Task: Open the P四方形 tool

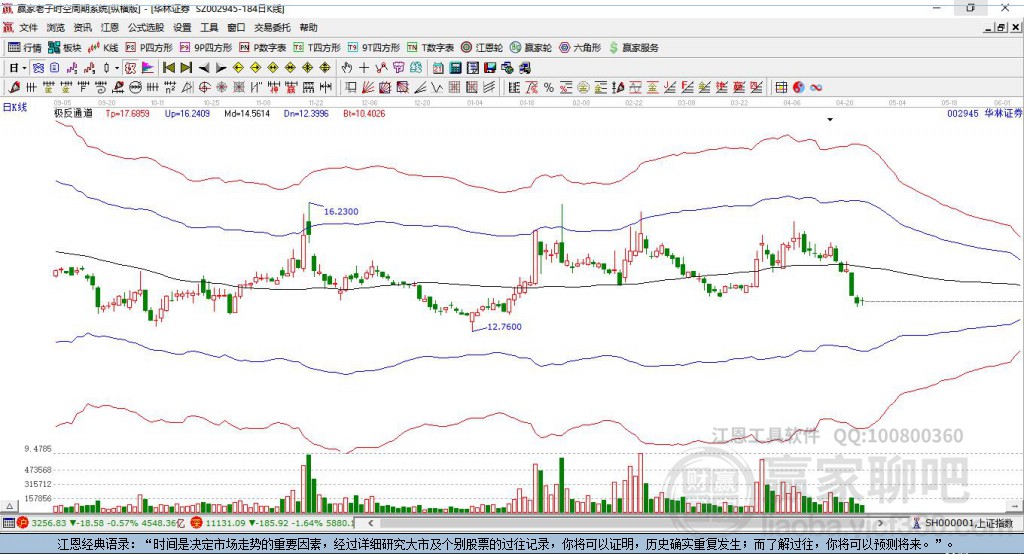Action: click(149, 48)
